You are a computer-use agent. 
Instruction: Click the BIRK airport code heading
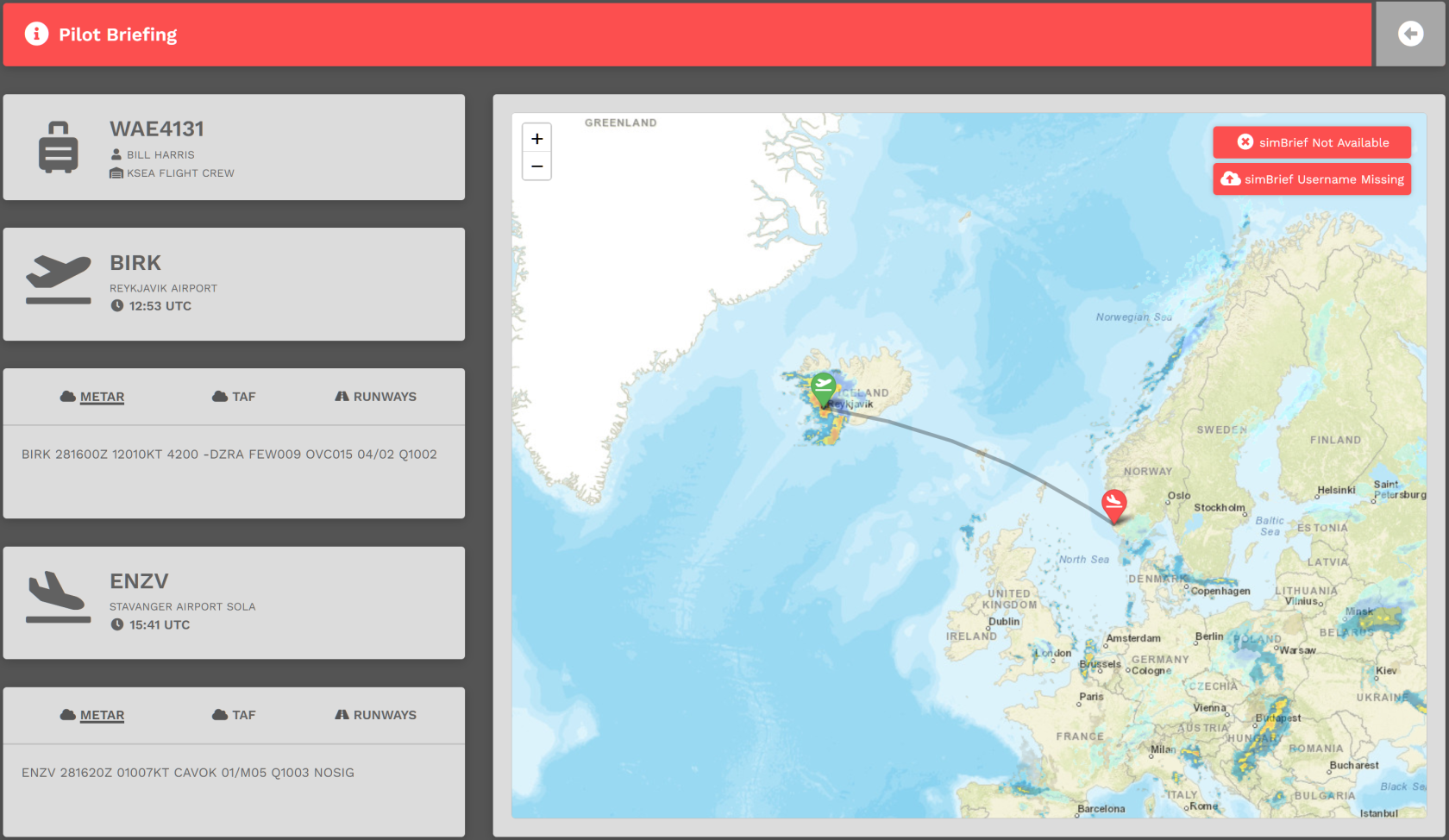135,262
